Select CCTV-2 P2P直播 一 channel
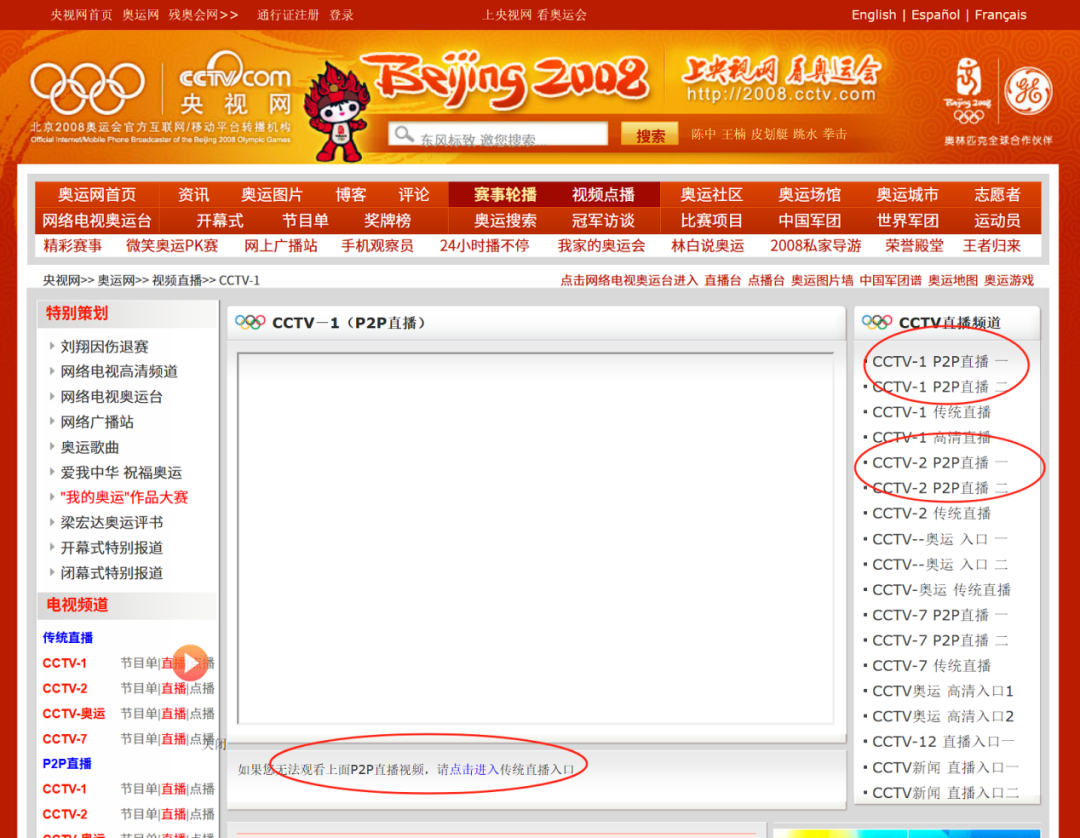Viewport: 1080px width, 838px height. [x=940, y=463]
